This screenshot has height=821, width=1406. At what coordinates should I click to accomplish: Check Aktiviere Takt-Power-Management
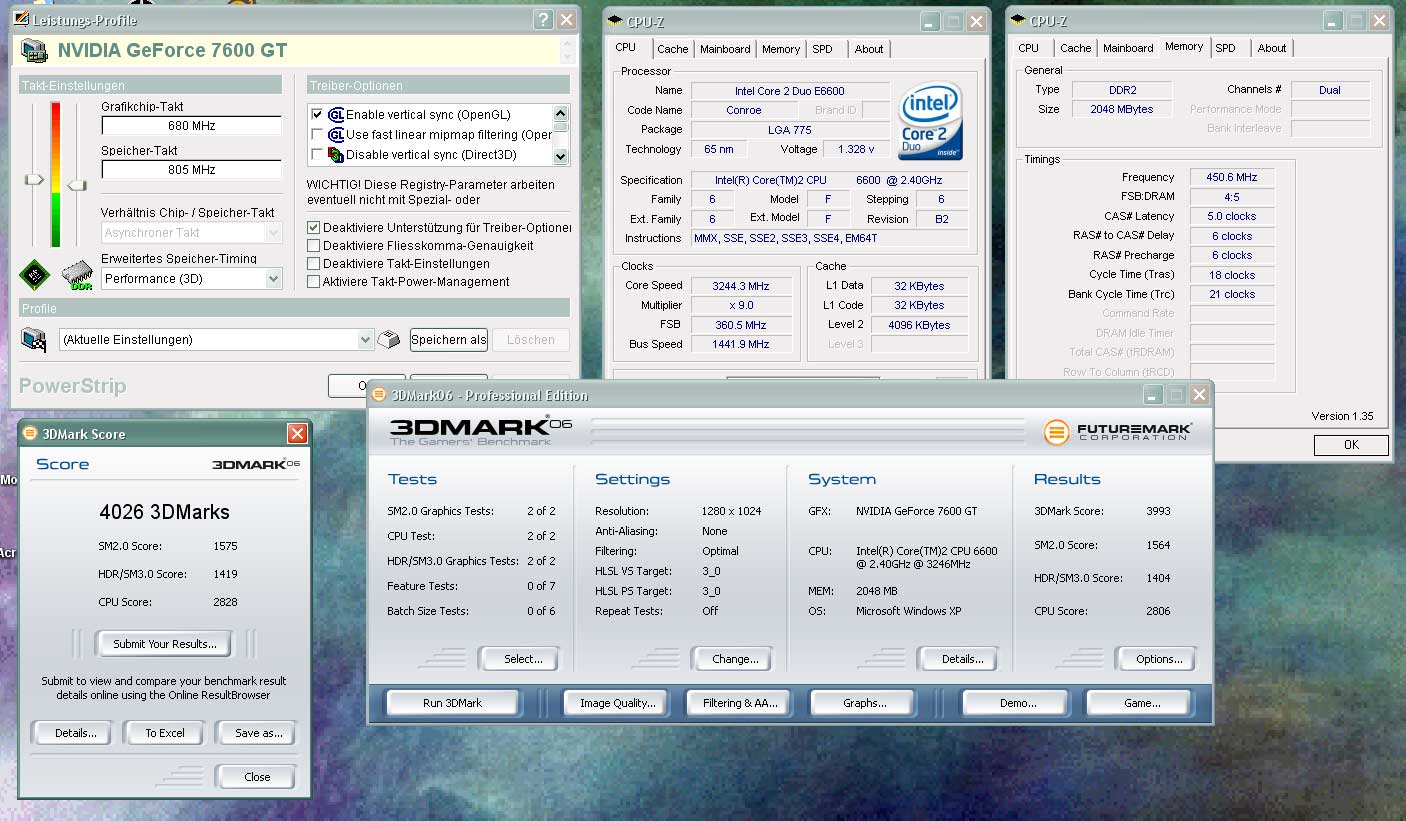[314, 282]
